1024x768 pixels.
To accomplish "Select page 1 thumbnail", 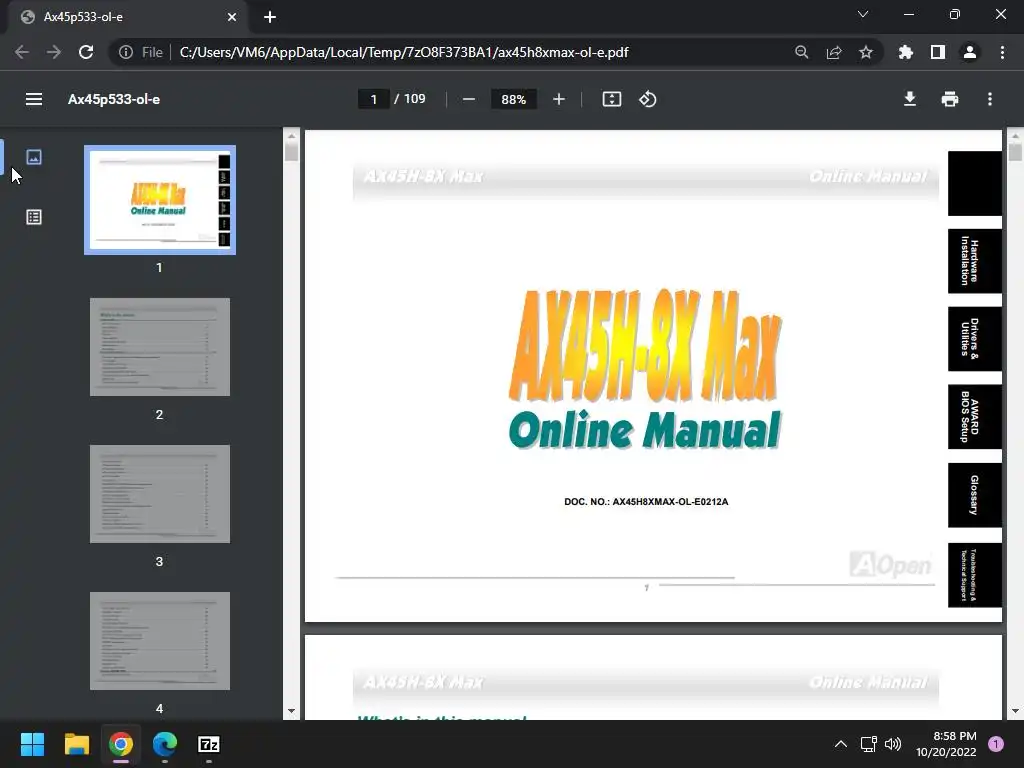I will (159, 200).
